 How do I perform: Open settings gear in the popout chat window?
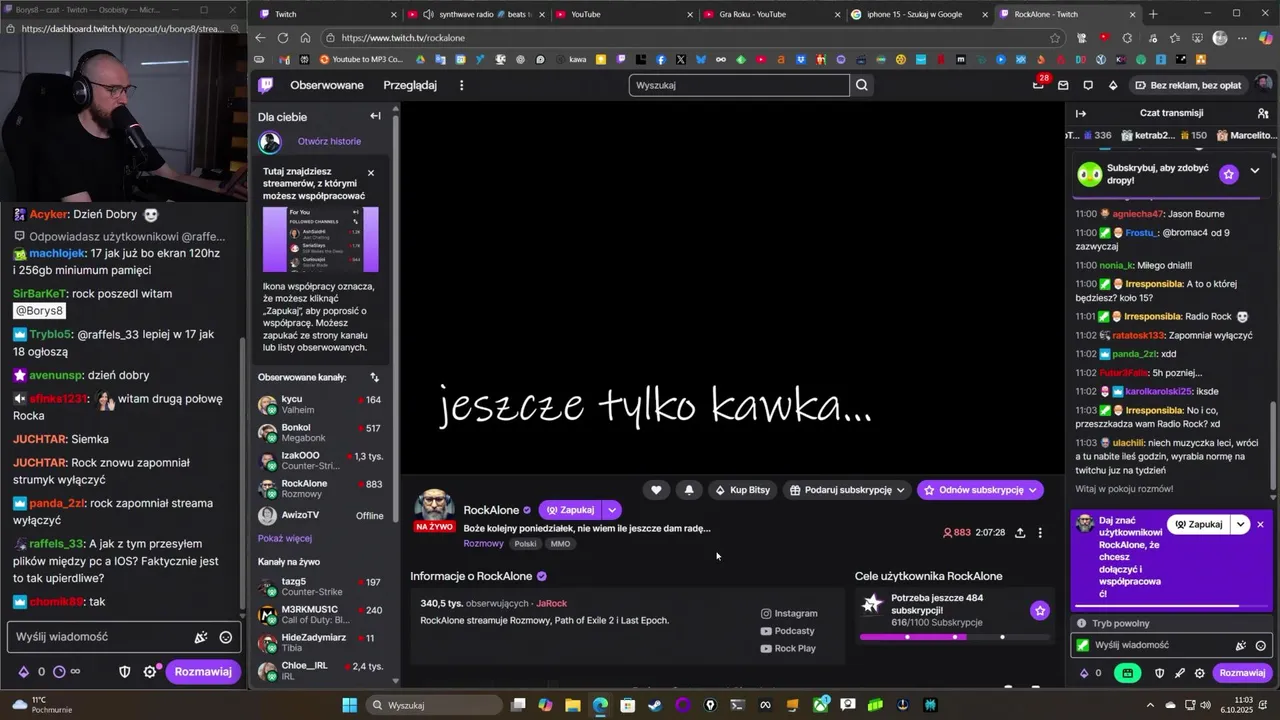pos(150,672)
